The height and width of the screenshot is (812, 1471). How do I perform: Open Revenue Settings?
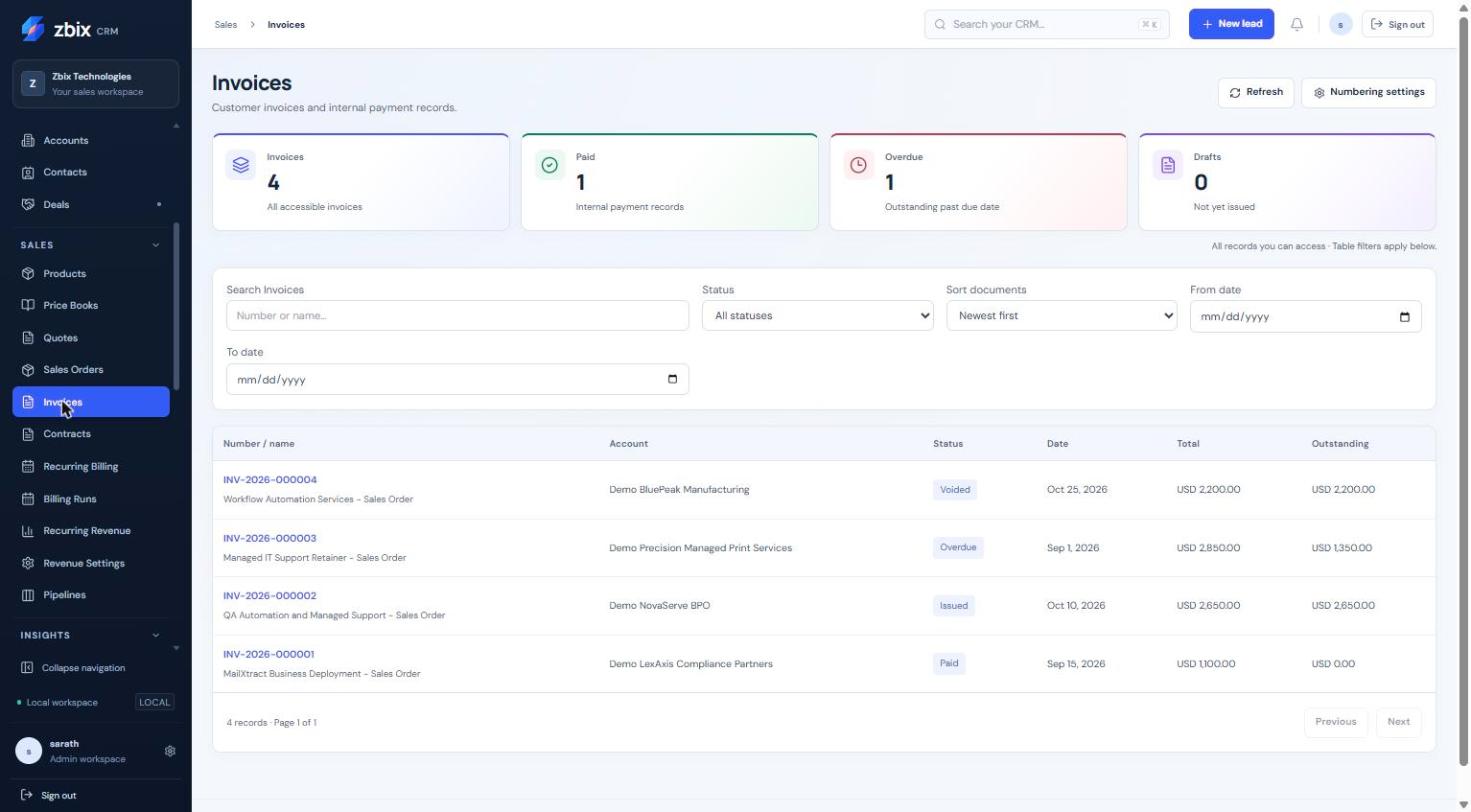pos(91,563)
